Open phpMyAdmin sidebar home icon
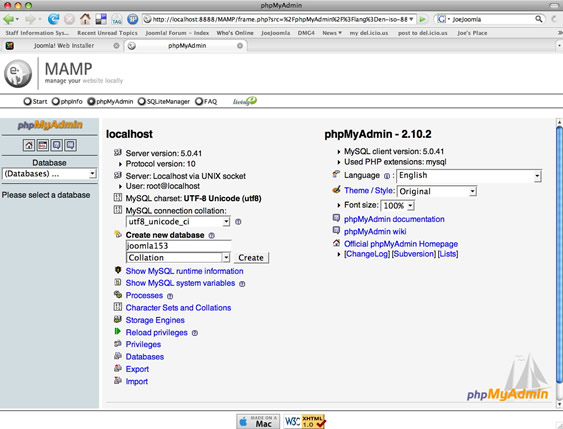 click(x=29, y=145)
